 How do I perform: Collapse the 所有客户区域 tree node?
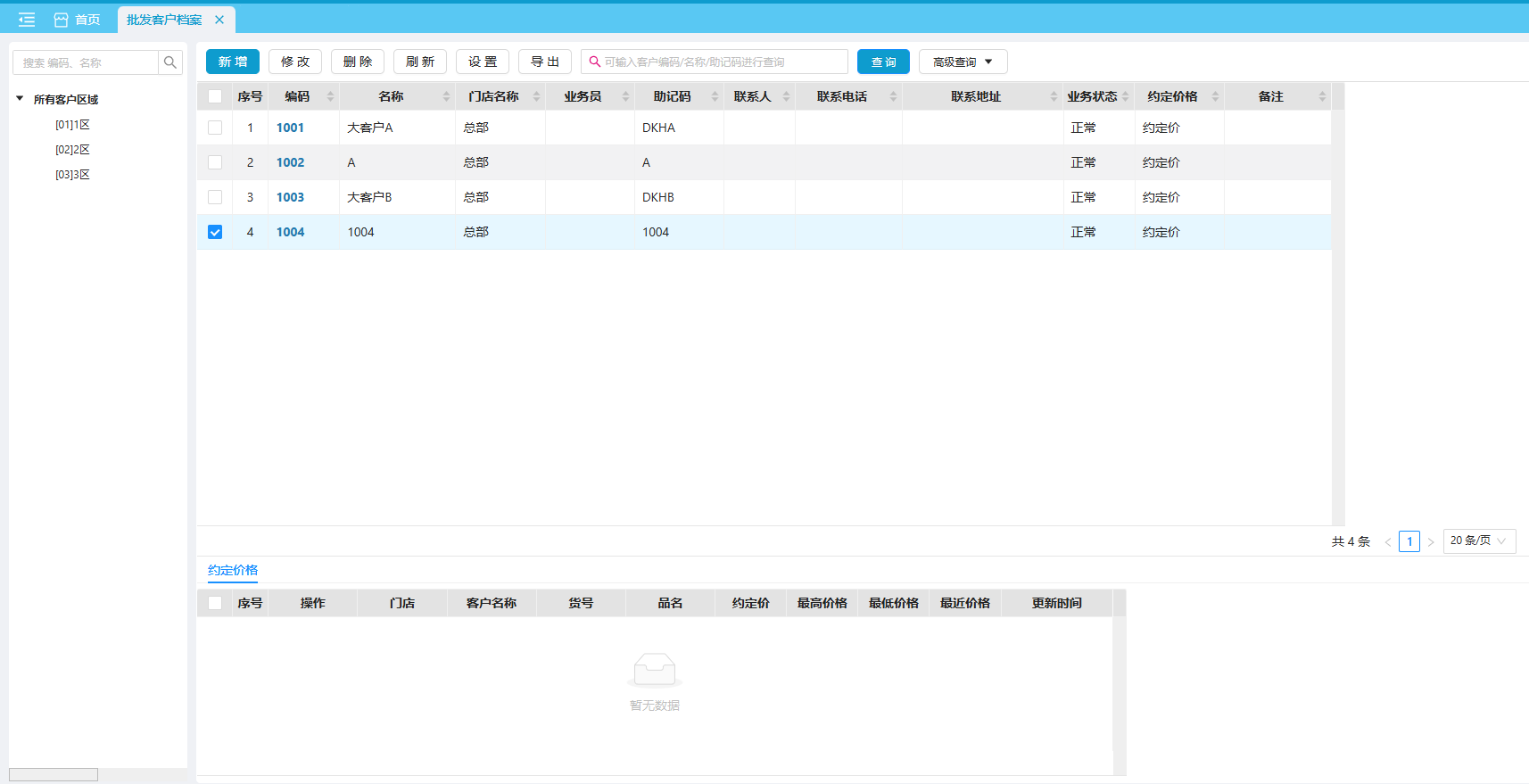coord(20,99)
